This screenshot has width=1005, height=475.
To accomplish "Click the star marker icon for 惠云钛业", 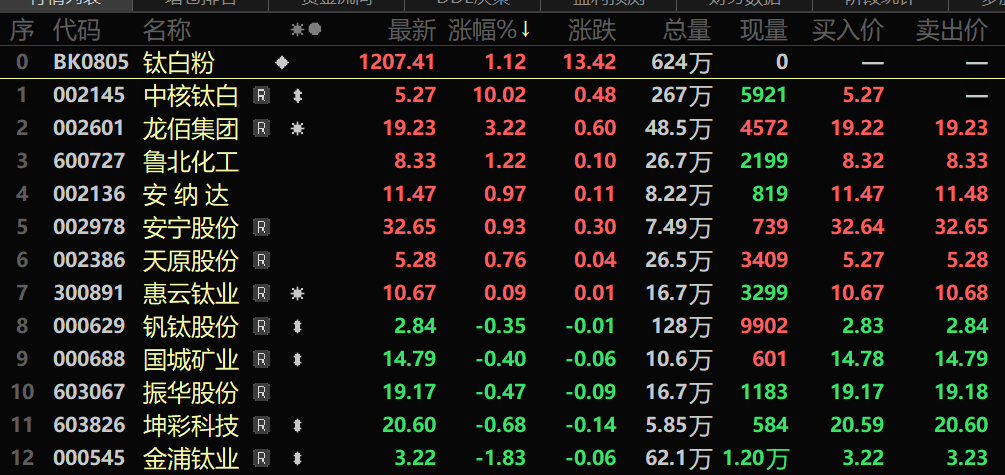I will 297,294.
